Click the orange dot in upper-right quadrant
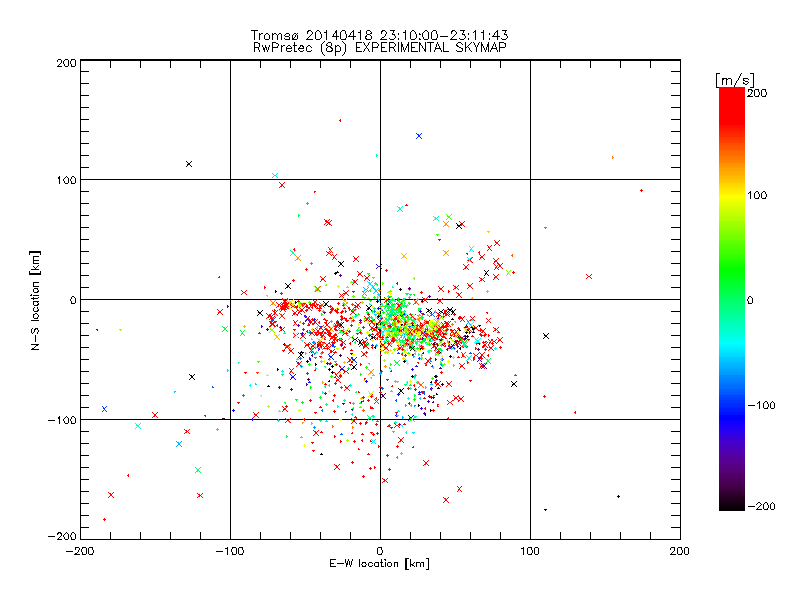This screenshot has width=800, height=600. pyautogui.click(x=613, y=158)
